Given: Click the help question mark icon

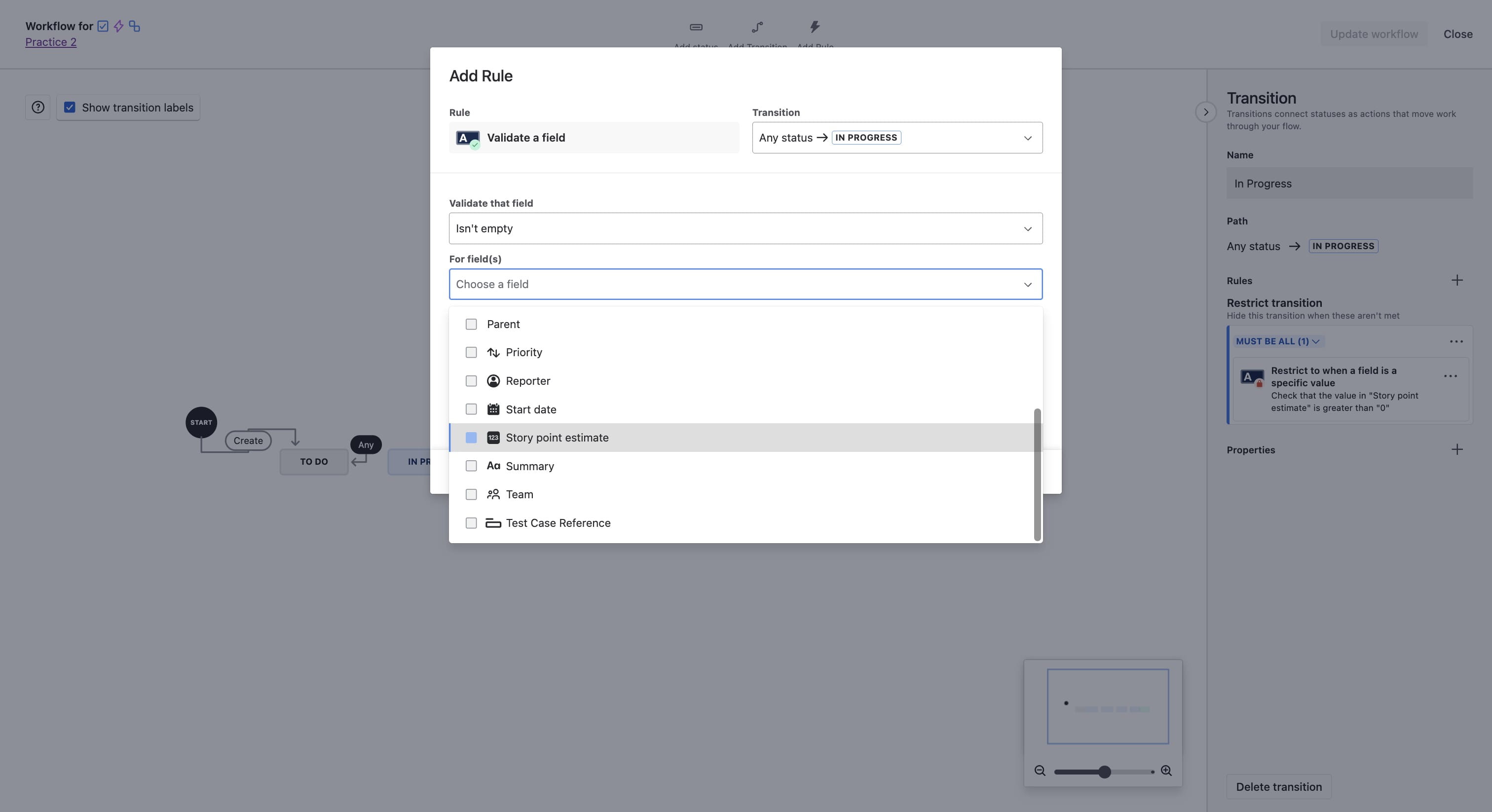Looking at the screenshot, I should (x=37, y=107).
